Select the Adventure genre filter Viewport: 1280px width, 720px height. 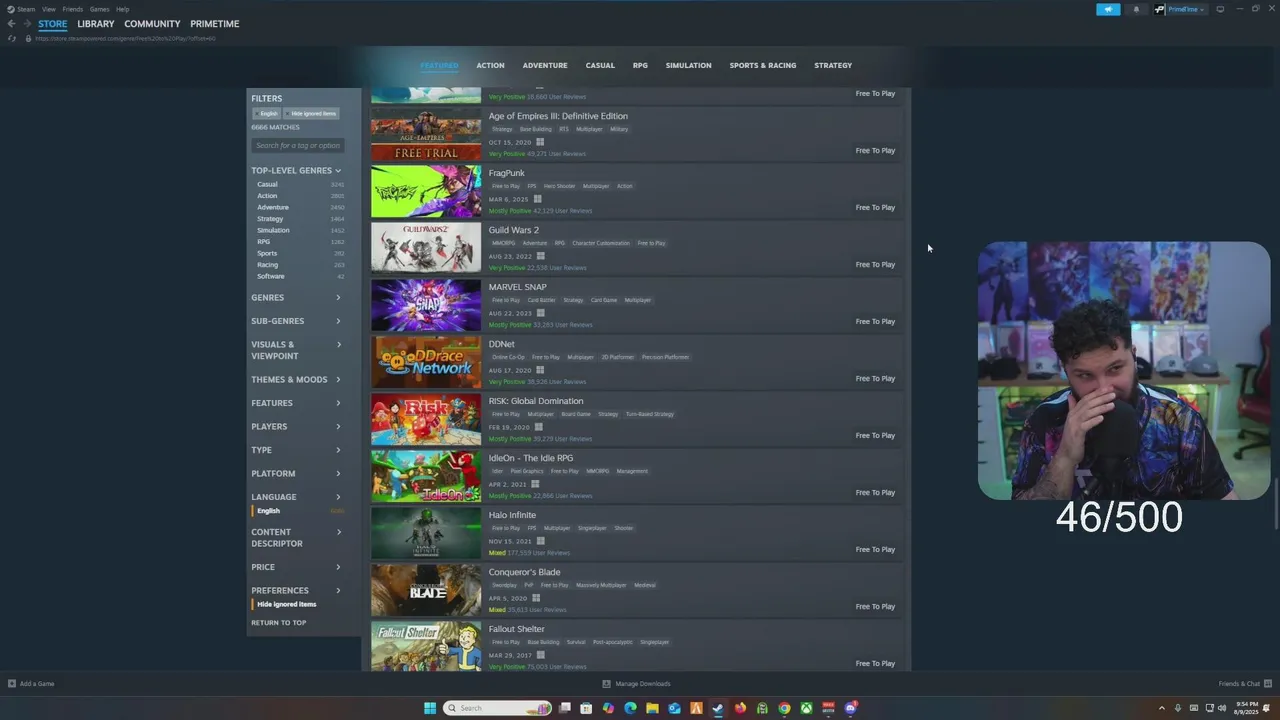[x=272, y=207]
